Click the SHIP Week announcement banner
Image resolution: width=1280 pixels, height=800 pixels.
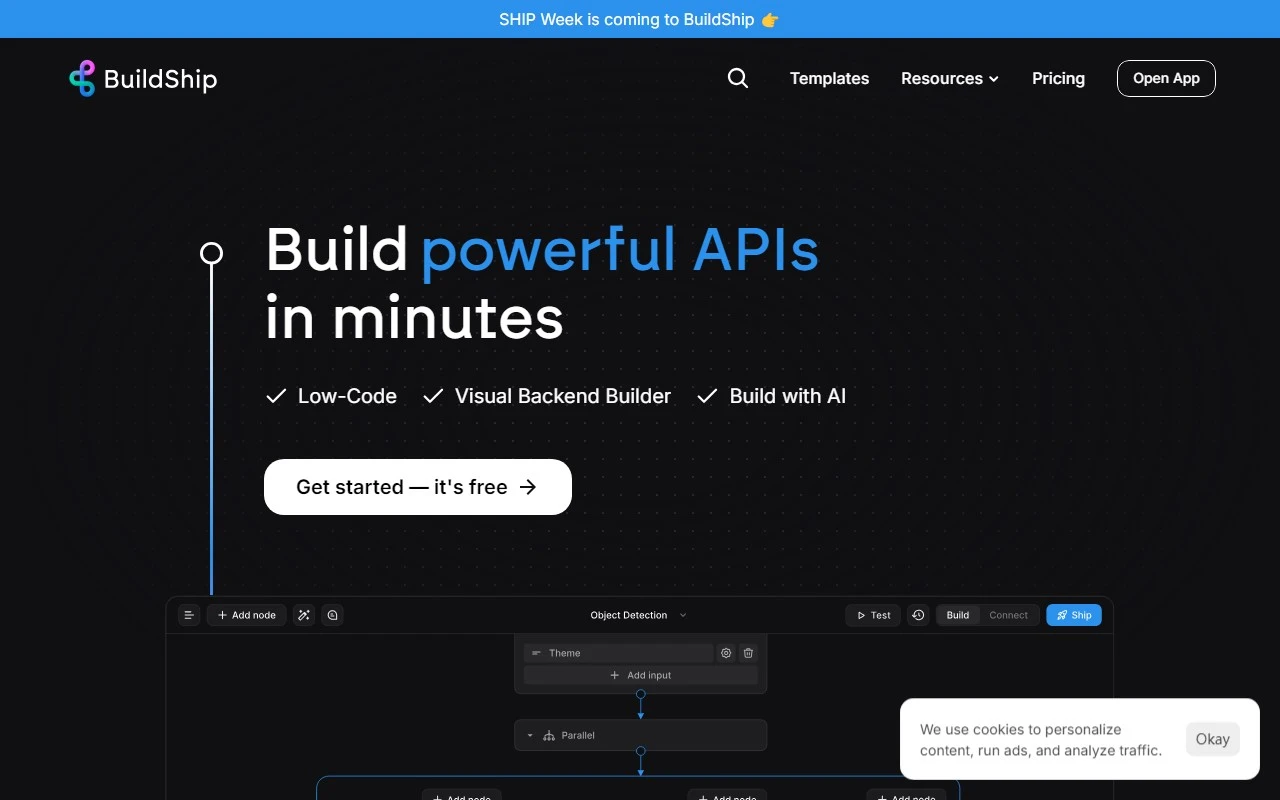640,19
